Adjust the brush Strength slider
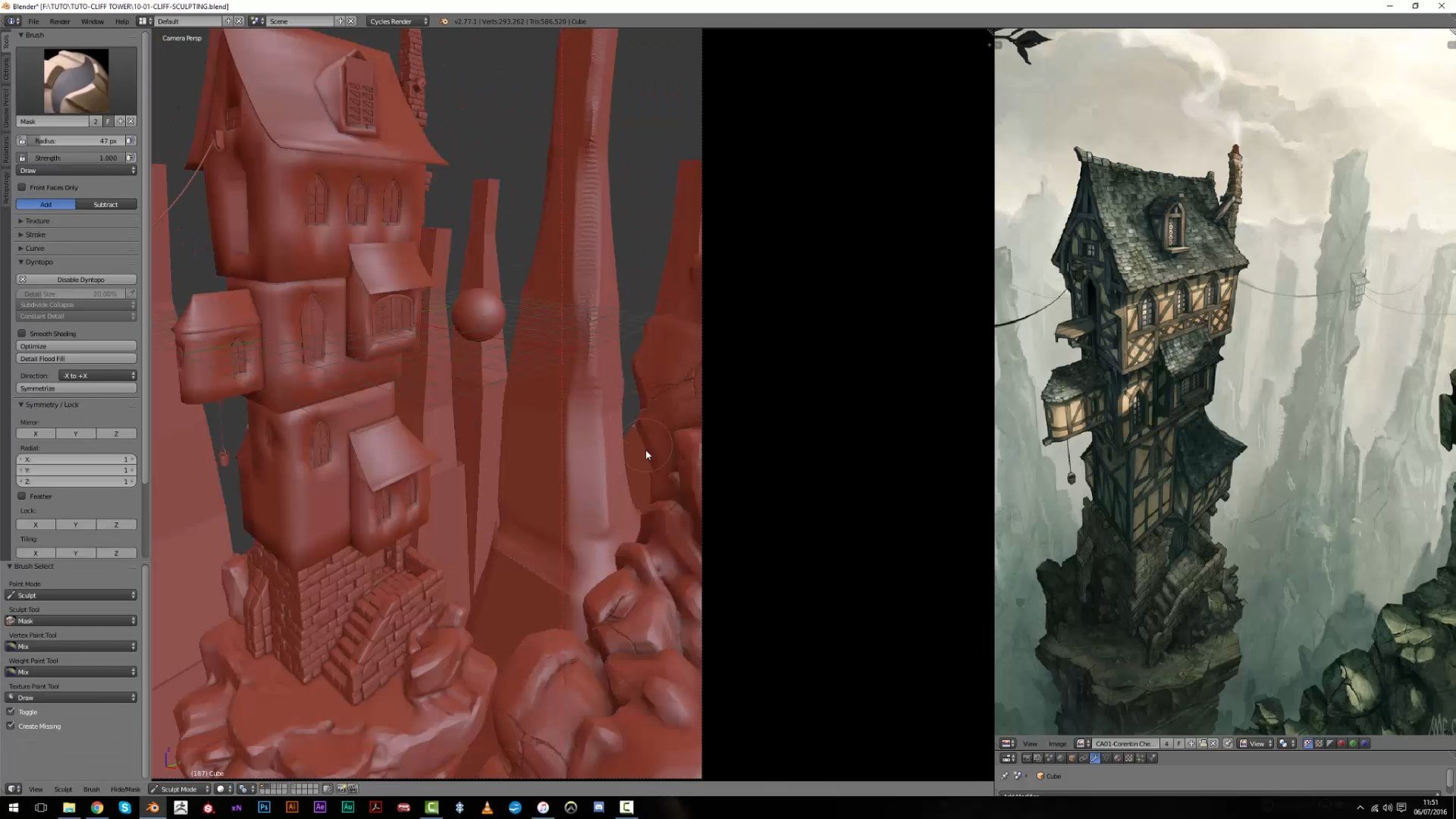The image size is (1456, 819). pos(76,158)
